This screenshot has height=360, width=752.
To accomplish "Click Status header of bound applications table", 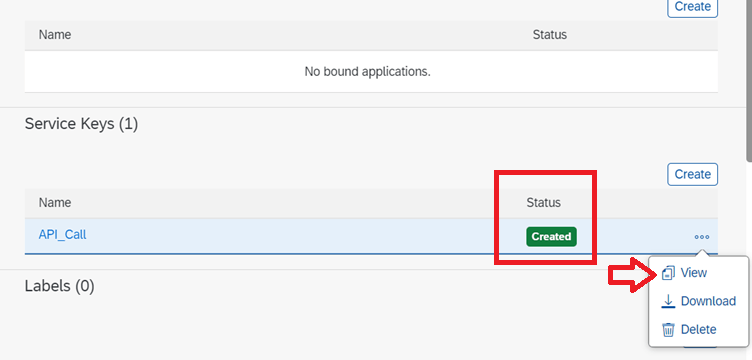I will tap(550, 35).
